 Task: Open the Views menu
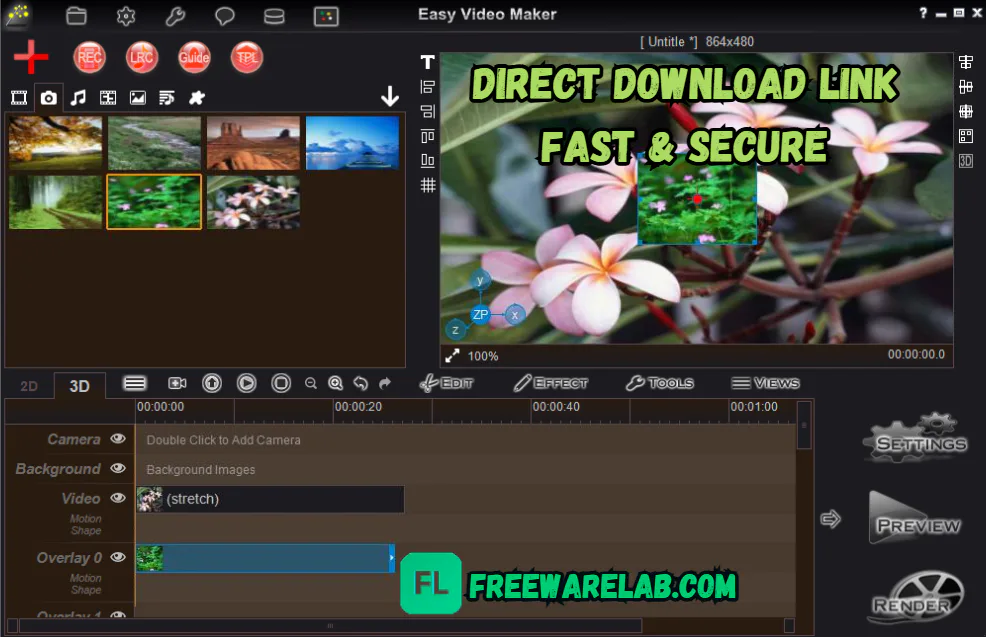pos(765,383)
